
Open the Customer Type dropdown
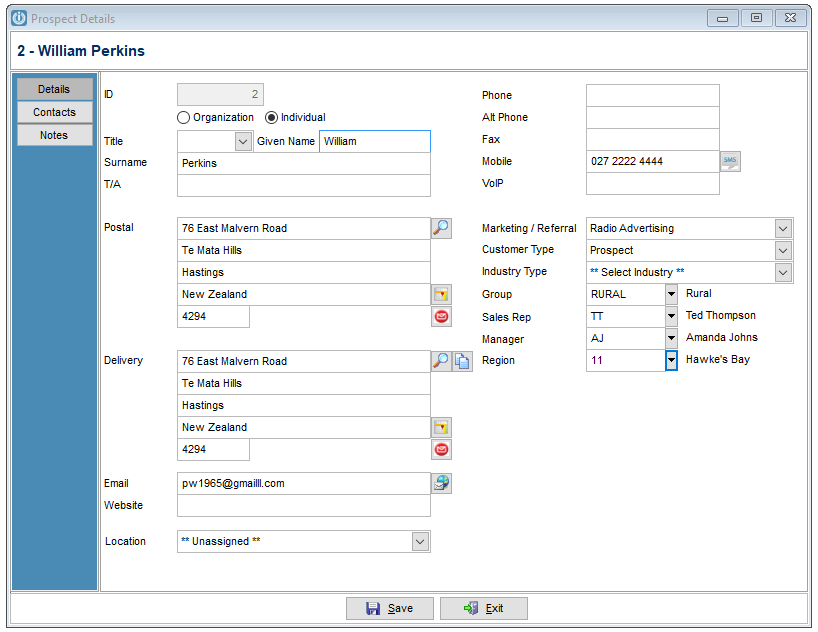[783, 251]
